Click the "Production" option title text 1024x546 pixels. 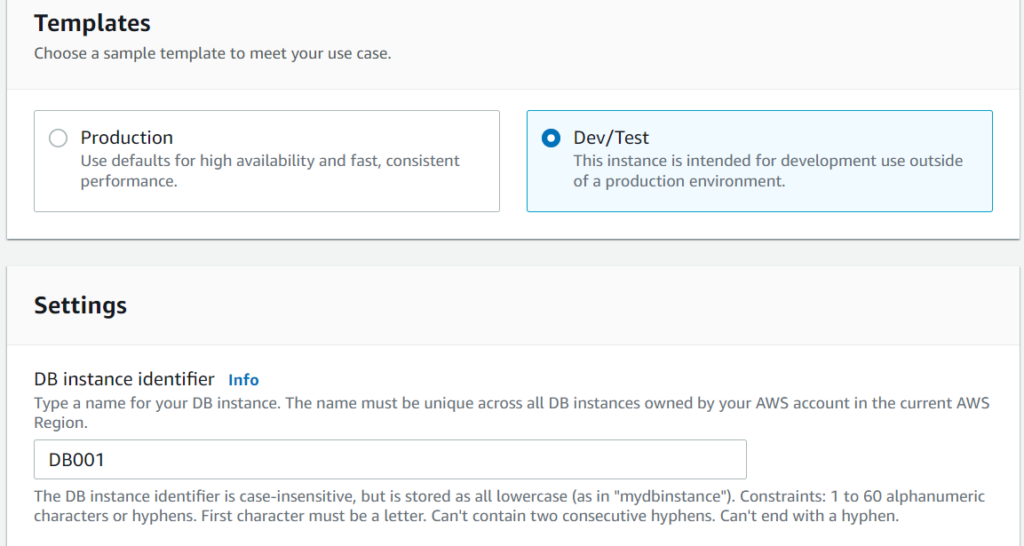(127, 138)
